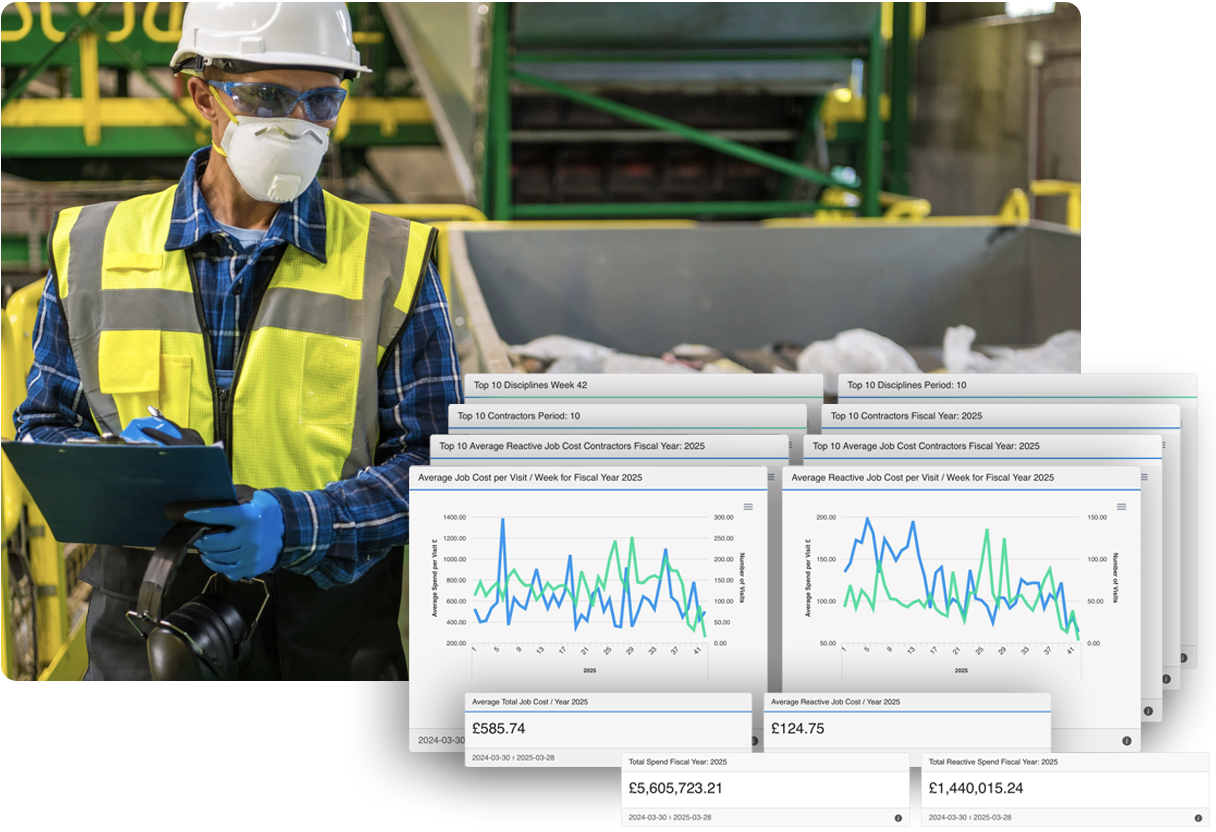The image size is (1216, 832).
Task: Click the Total Spend card date range text
Action: click(670, 818)
